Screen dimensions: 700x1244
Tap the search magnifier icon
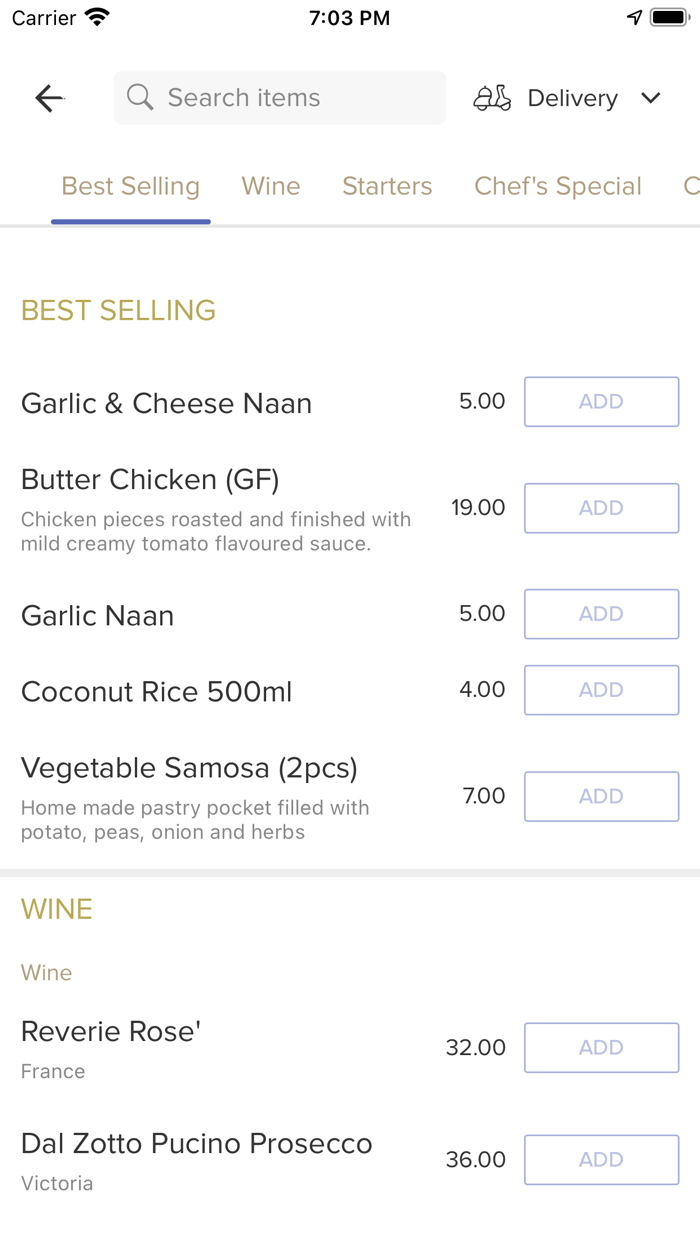tap(141, 98)
